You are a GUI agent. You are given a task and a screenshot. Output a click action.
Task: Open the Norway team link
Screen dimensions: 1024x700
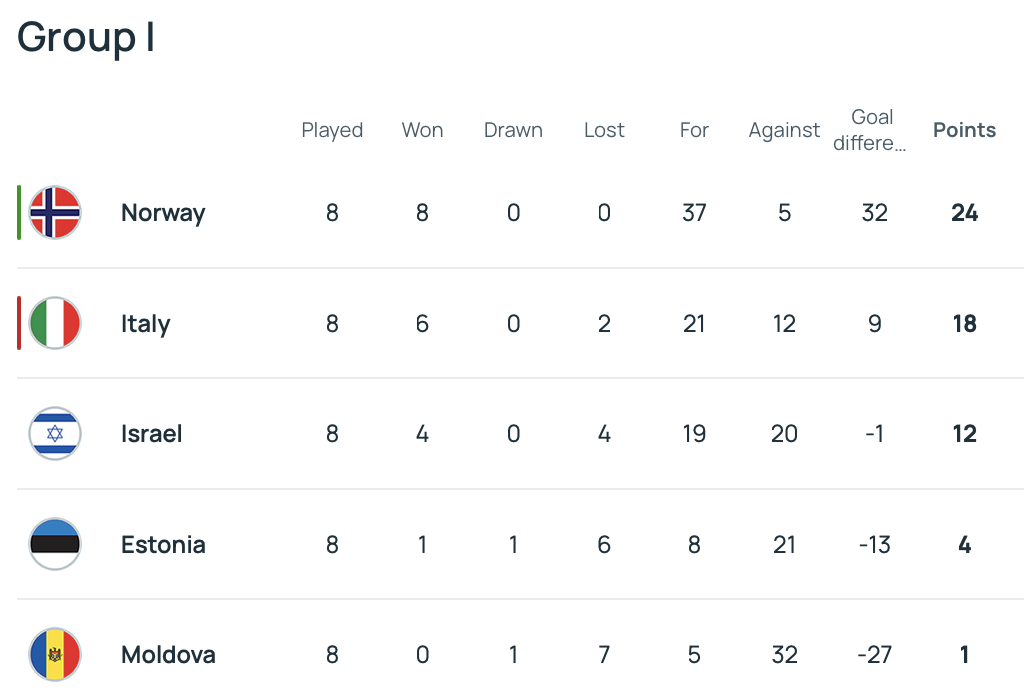click(163, 213)
